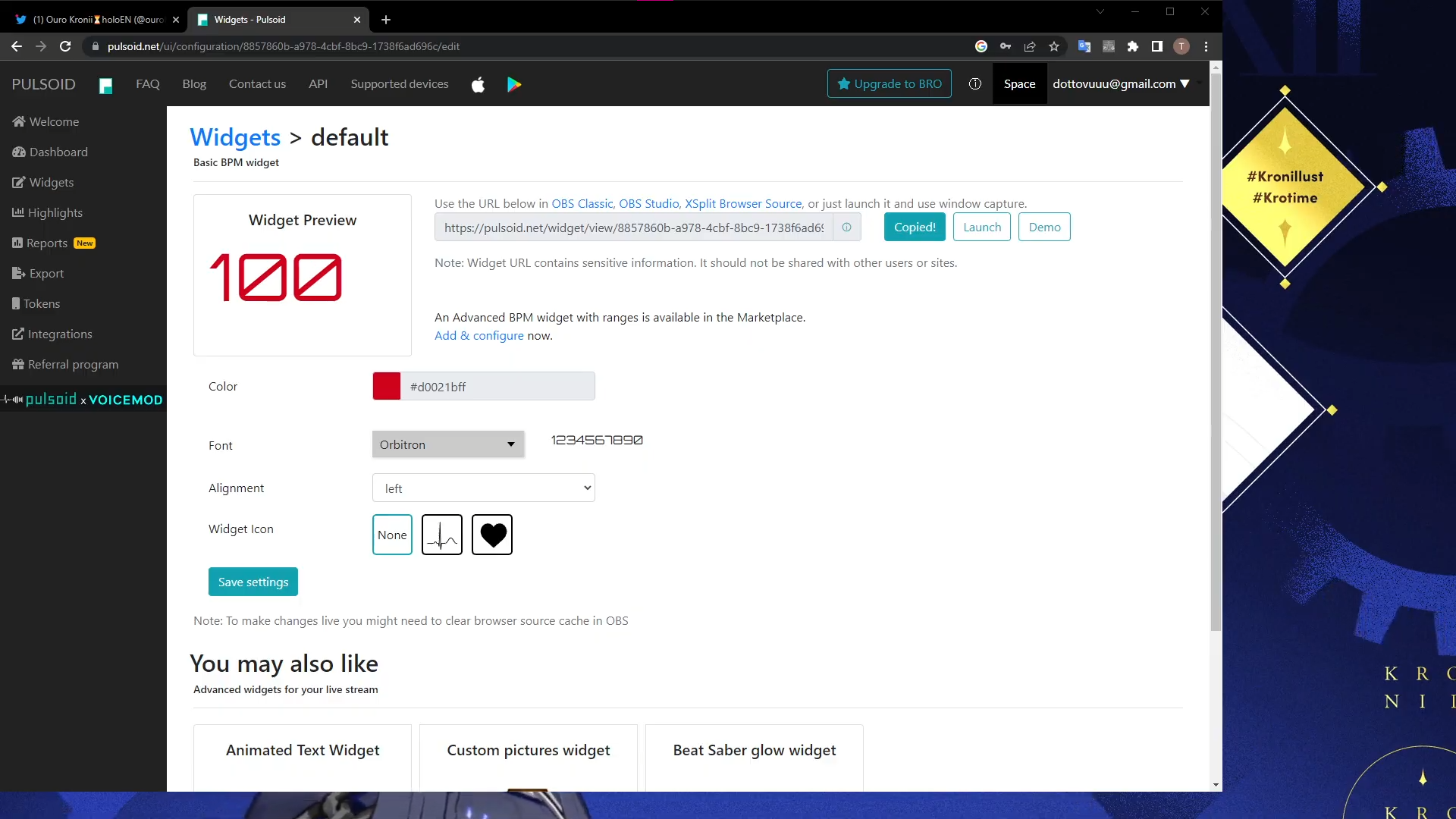Open Supported devices page
The width and height of the screenshot is (1456, 819).
(x=400, y=84)
